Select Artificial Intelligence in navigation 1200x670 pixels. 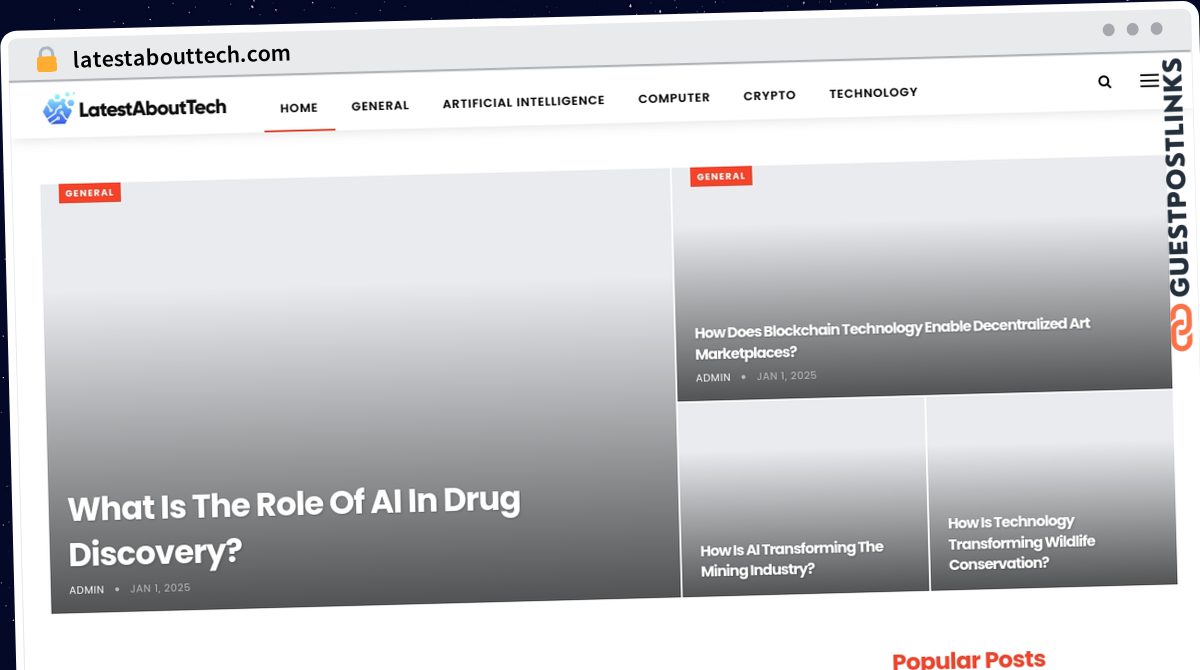(x=523, y=101)
